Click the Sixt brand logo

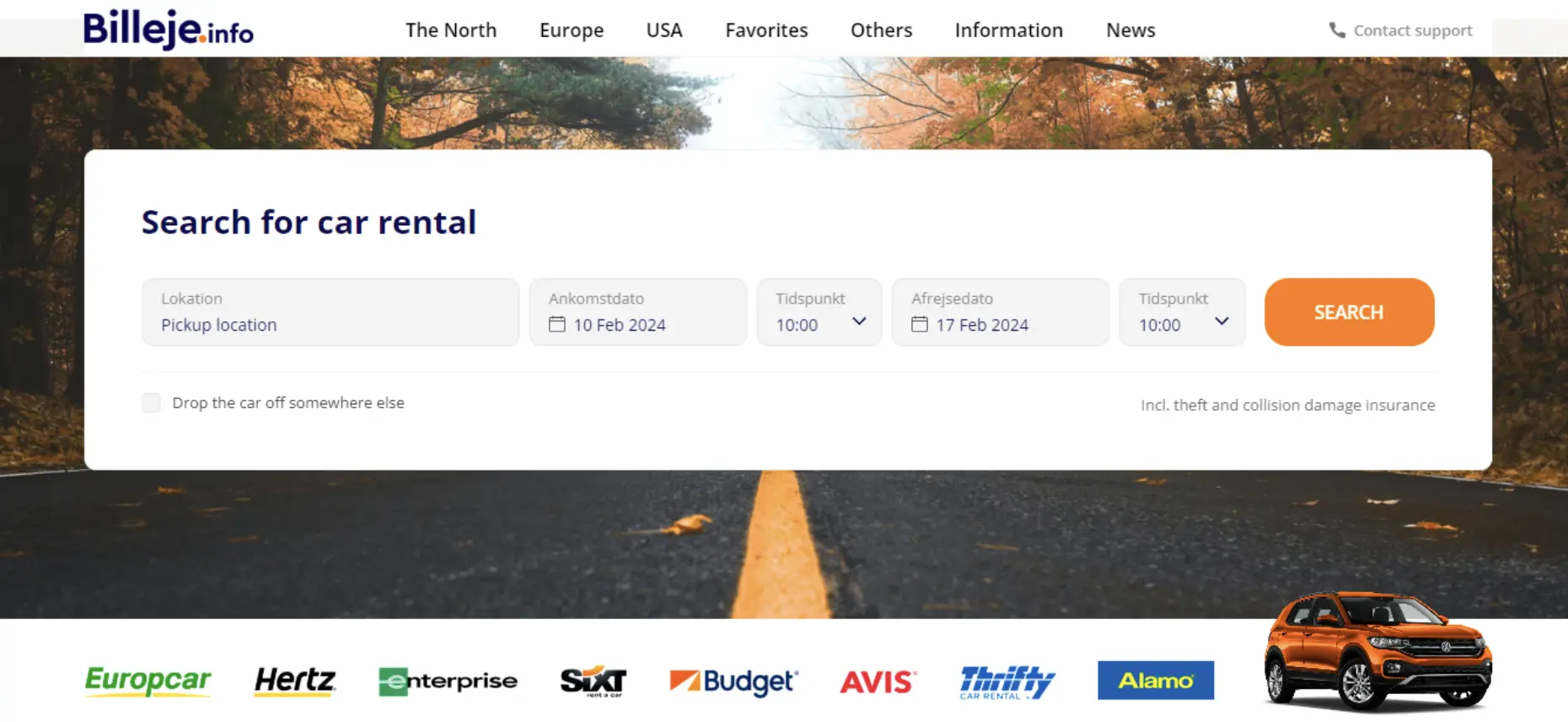coord(593,681)
